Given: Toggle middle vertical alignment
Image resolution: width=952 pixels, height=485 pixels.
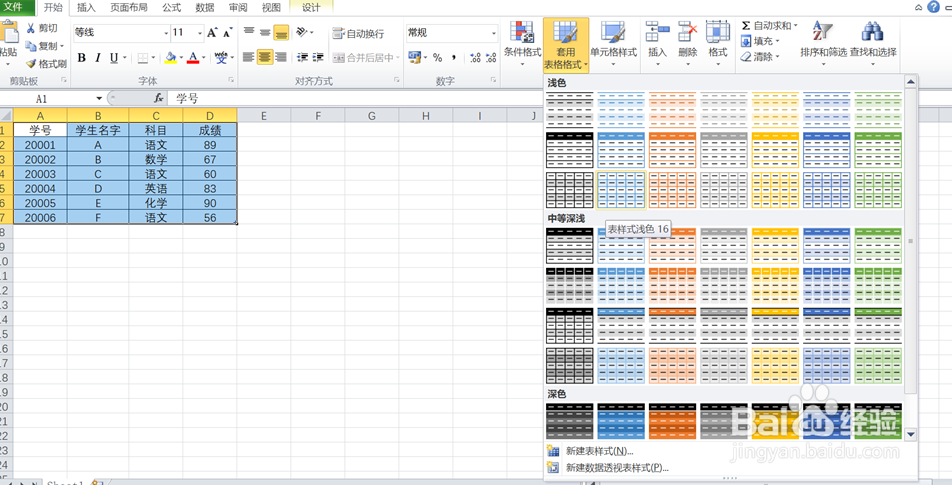Looking at the screenshot, I should [x=265, y=32].
